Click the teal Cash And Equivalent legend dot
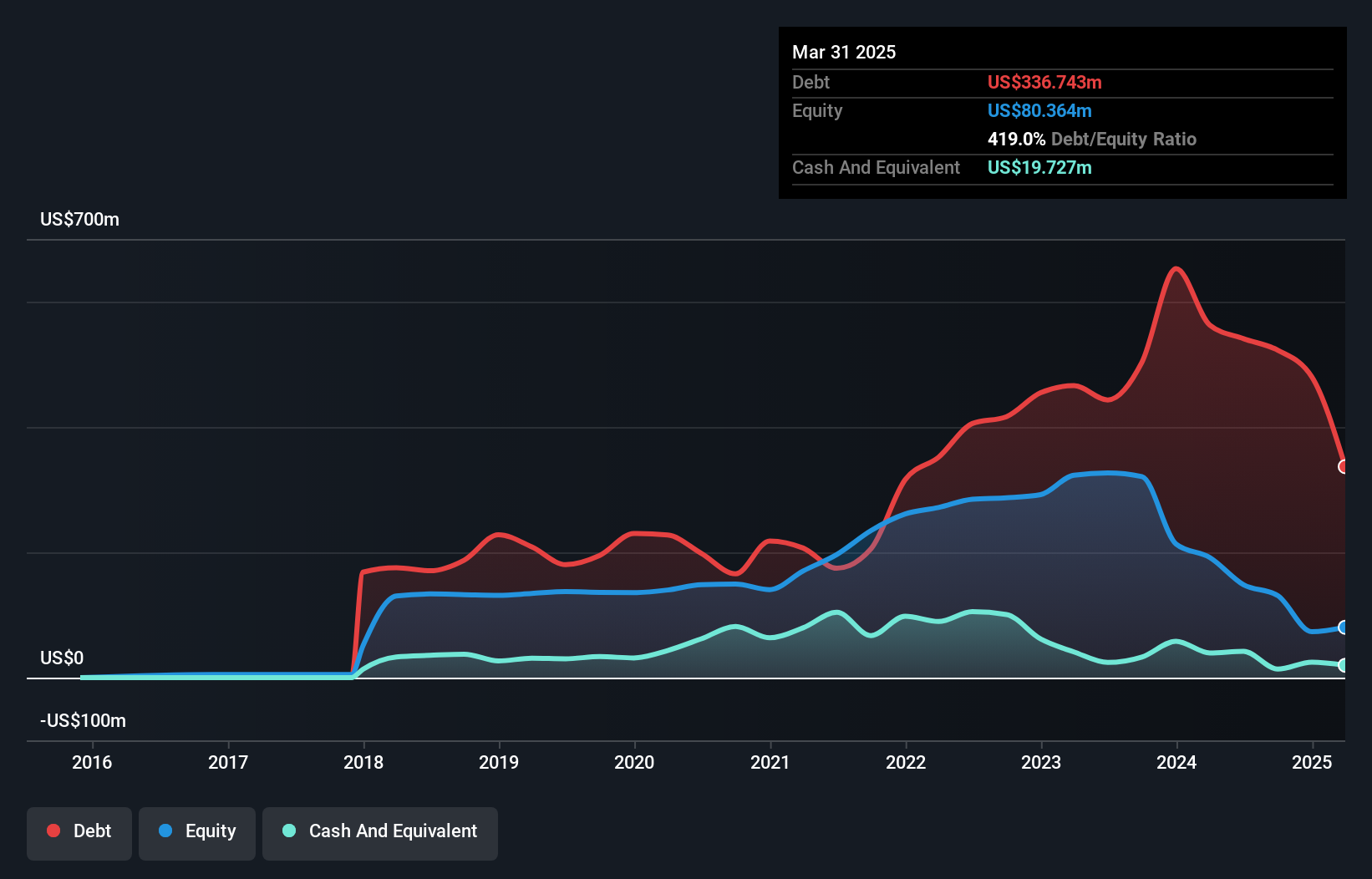Screen dimensions: 1372x879 pyautogui.click(x=288, y=831)
